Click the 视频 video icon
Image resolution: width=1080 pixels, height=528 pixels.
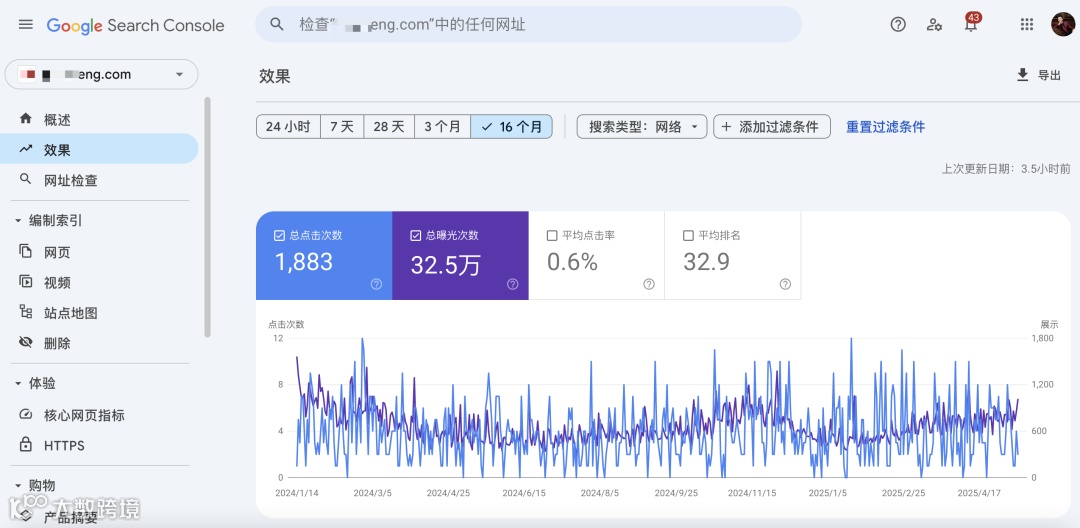tap(25, 282)
